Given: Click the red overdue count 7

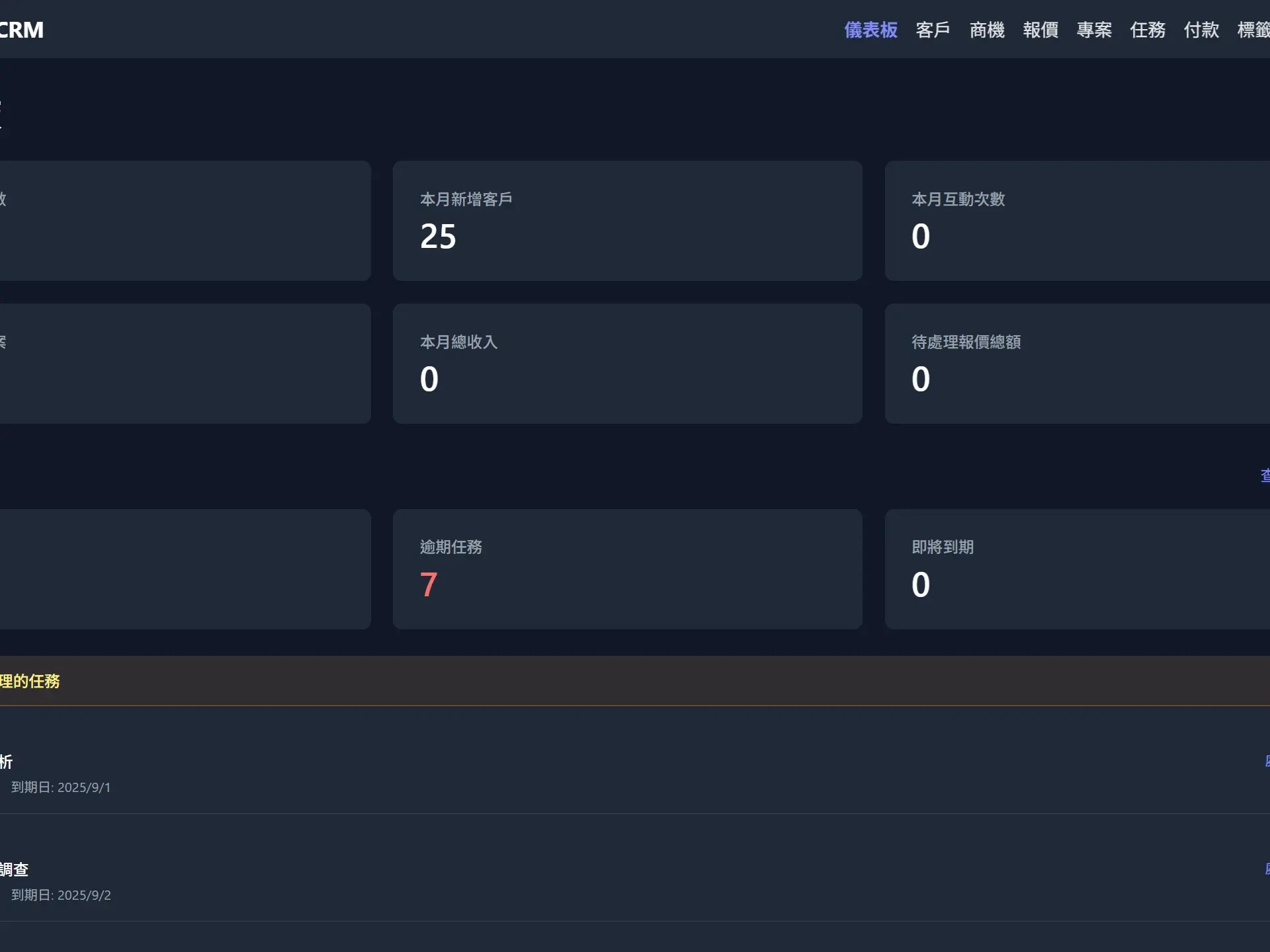Looking at the screenshot, I should (429, 584).
